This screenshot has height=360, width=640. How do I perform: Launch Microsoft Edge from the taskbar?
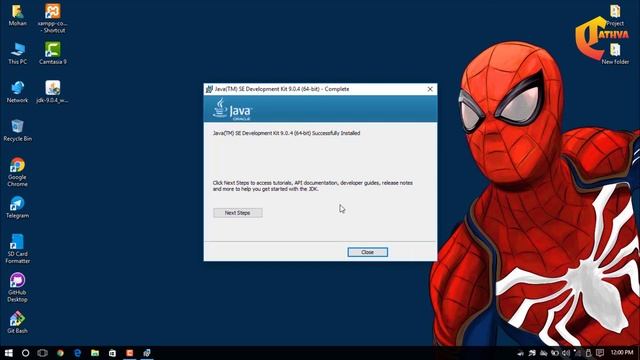click(x=78, y=353)
